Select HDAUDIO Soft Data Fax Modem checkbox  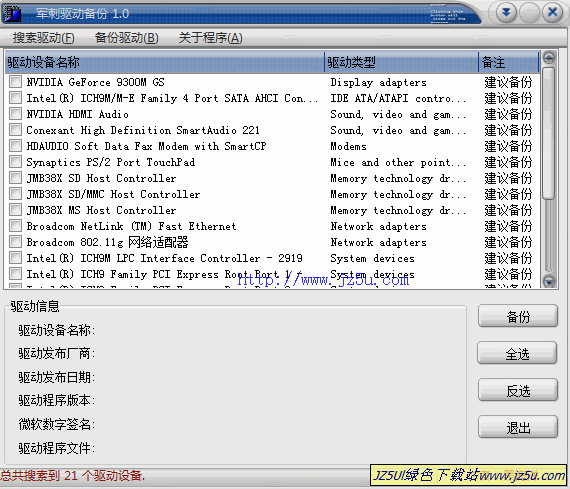pyautogui.click(x=15, y=145)
